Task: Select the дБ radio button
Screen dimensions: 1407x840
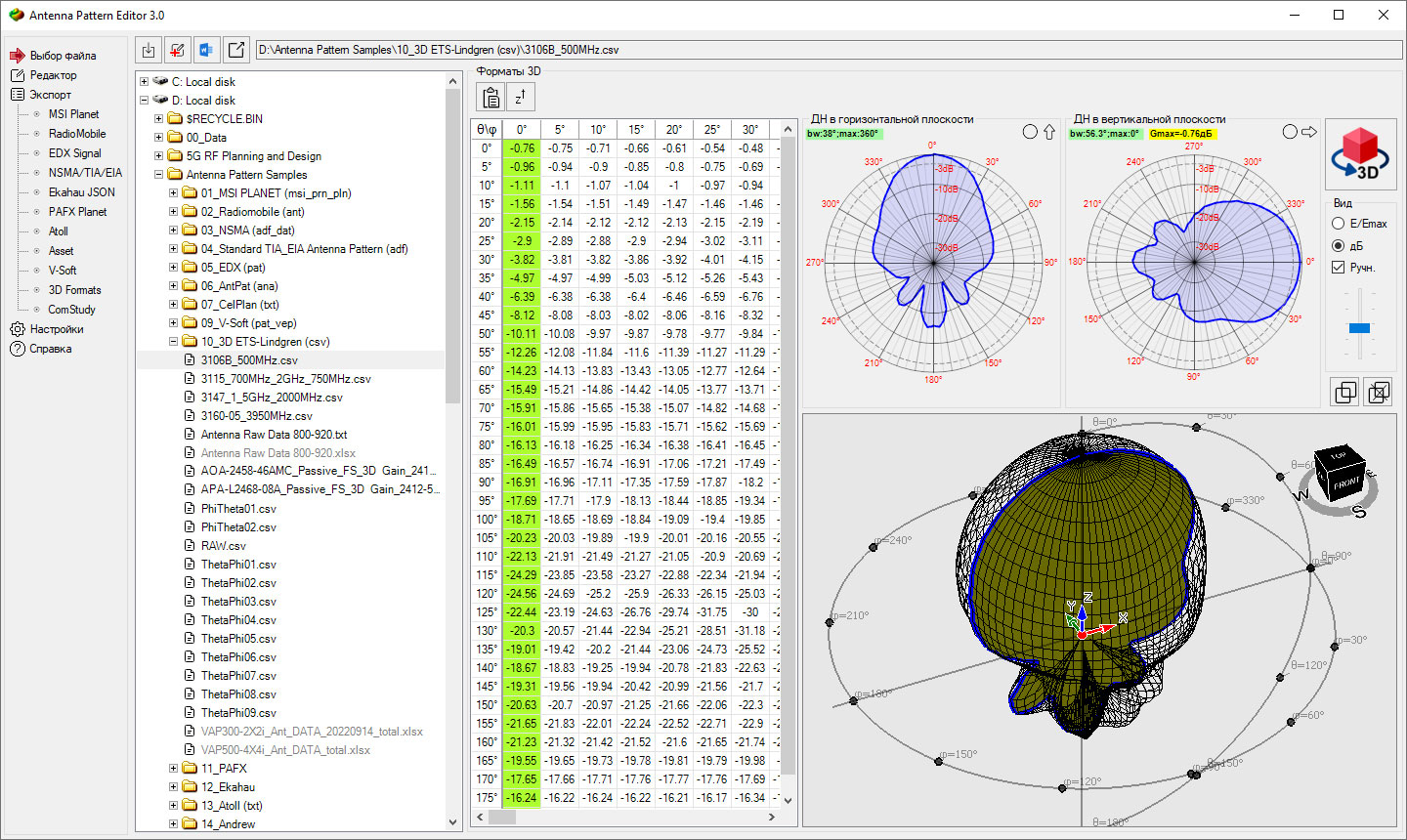Action: point(1339,246)
